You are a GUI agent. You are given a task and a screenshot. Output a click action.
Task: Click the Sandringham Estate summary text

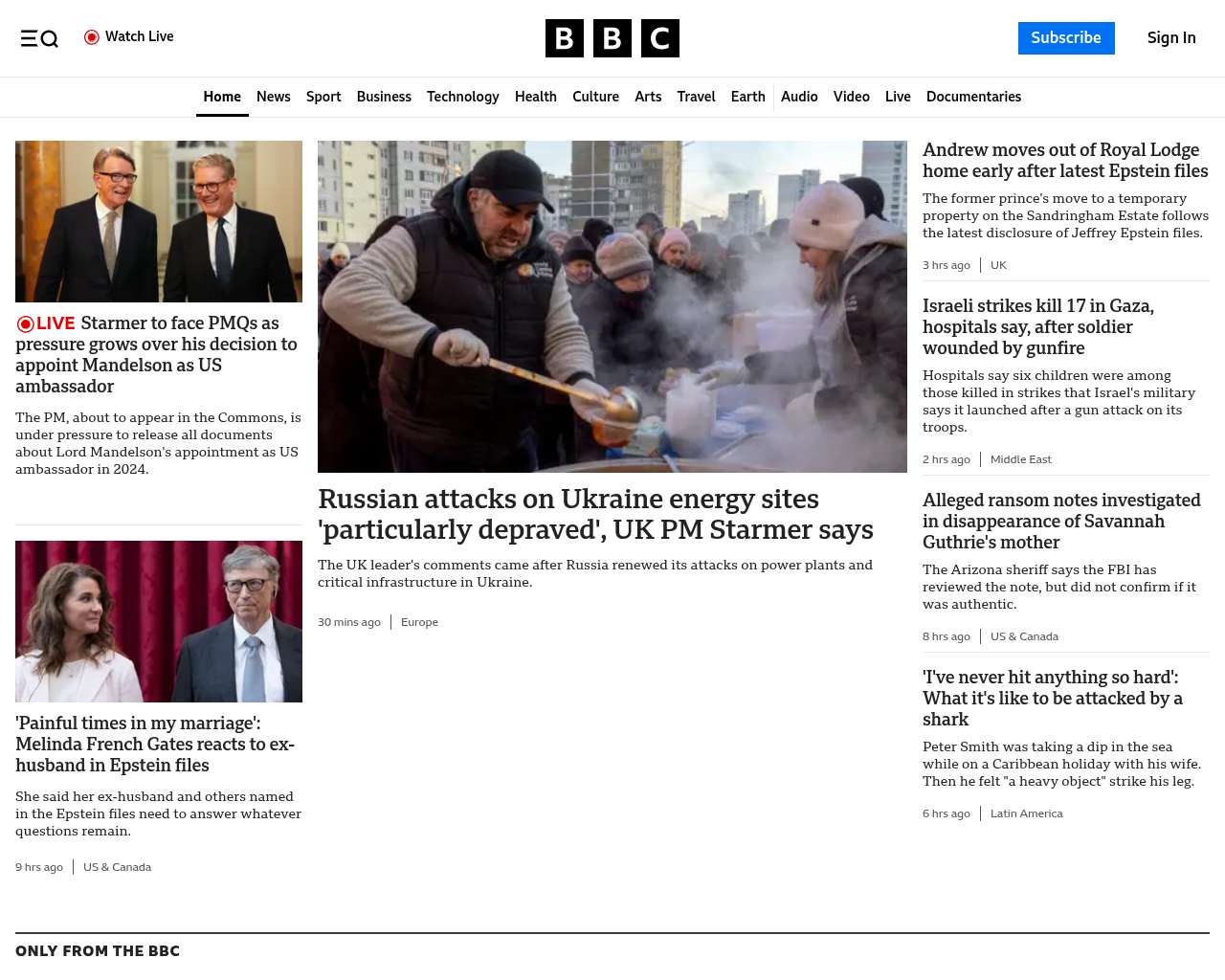tap(1065, 215)
